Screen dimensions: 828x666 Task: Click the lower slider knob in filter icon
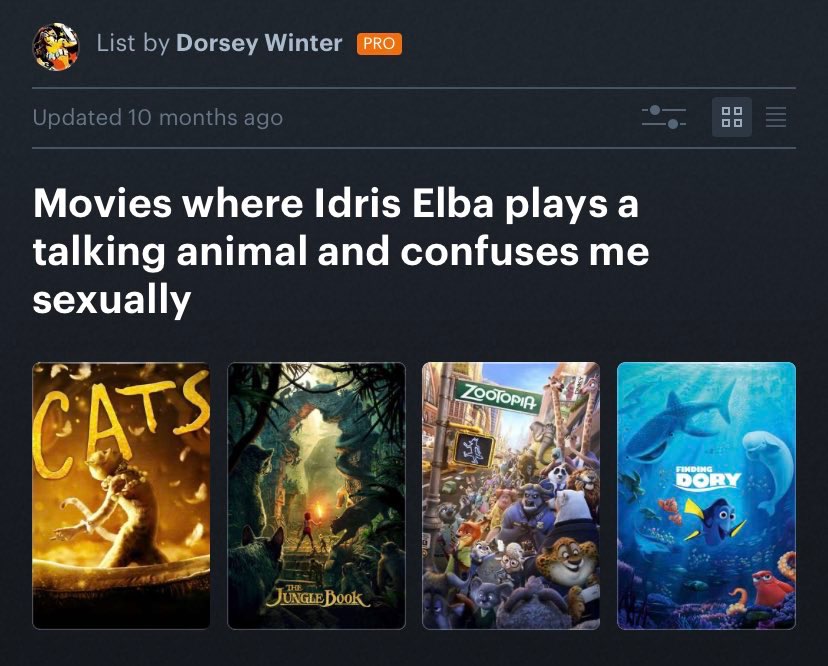pyautogui.click(x=673, y=124)
